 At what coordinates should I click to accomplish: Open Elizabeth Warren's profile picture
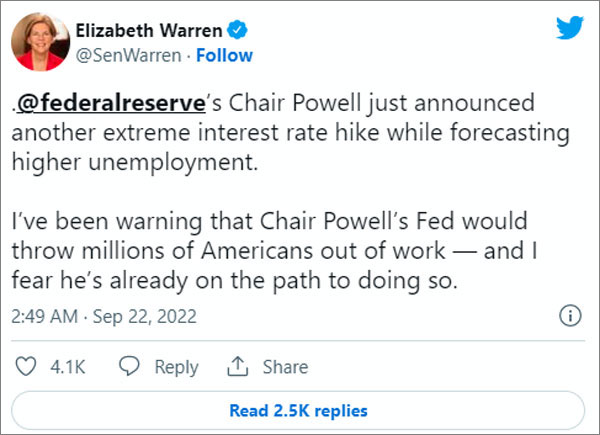click(36, 41)
